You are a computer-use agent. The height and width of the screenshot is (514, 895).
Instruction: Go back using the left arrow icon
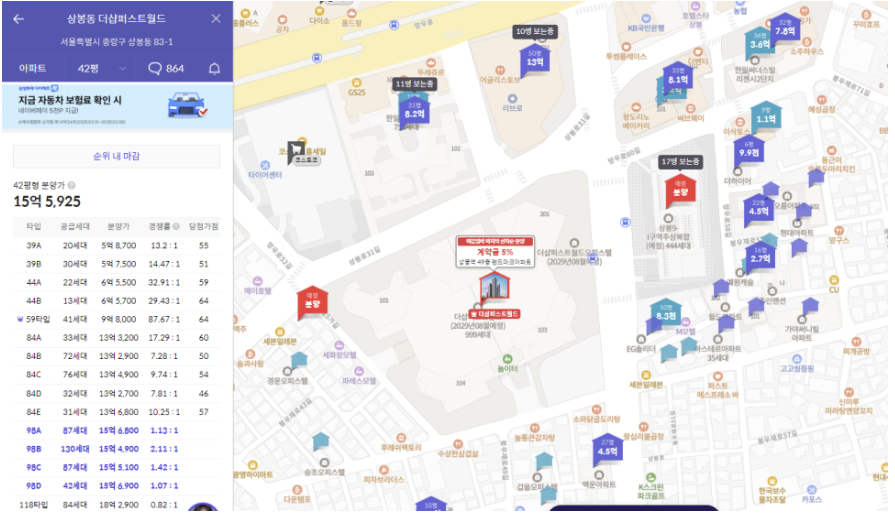click(19, 19)
